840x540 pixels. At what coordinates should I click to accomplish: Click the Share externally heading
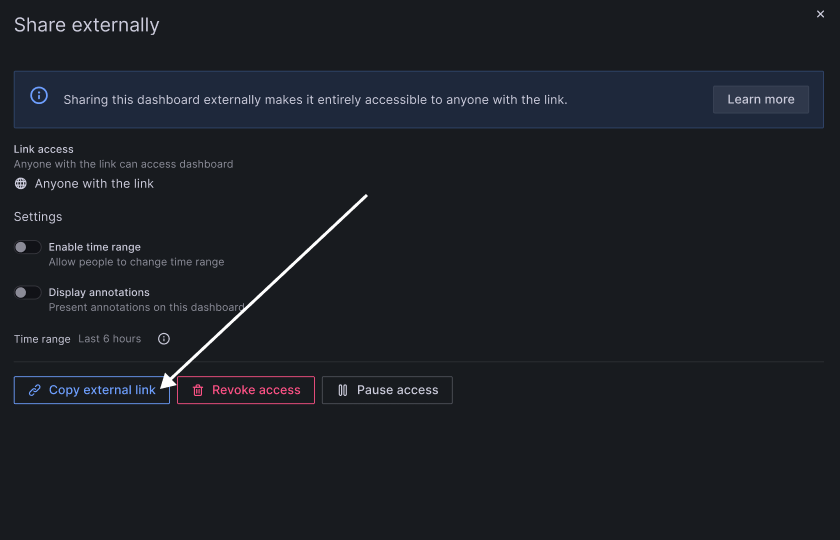pyautogui.click(x=86, y=25)
